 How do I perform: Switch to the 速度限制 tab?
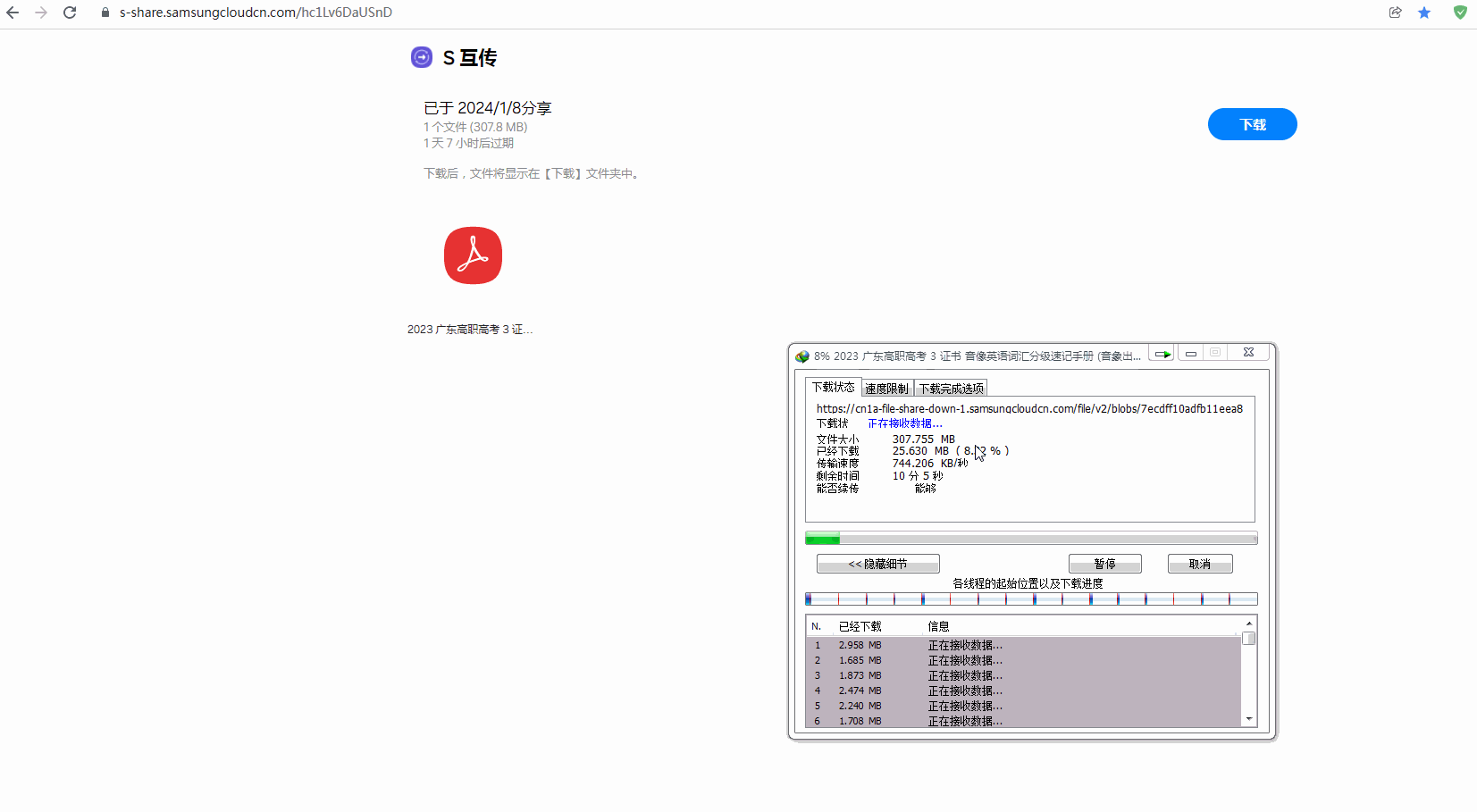click(x=885, y=388)
